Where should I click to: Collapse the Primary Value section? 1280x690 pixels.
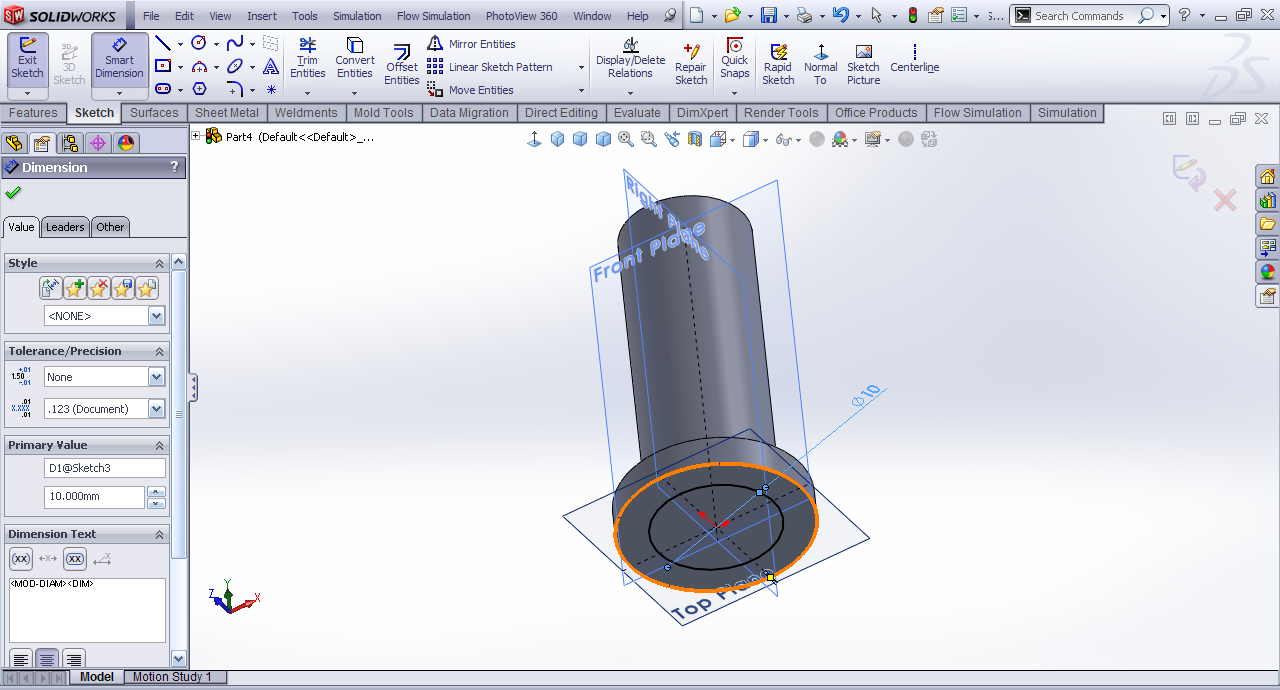[159, 446]
